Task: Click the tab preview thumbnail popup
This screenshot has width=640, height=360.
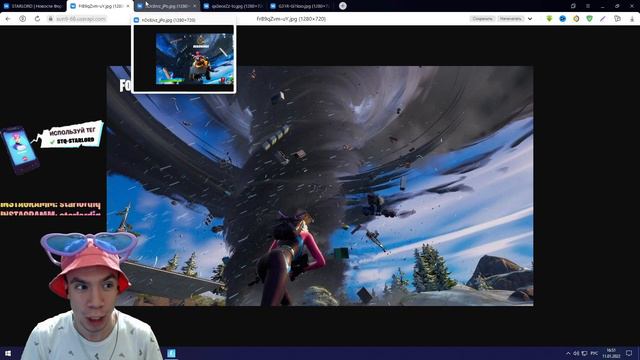Action: [x=184, y=54]
